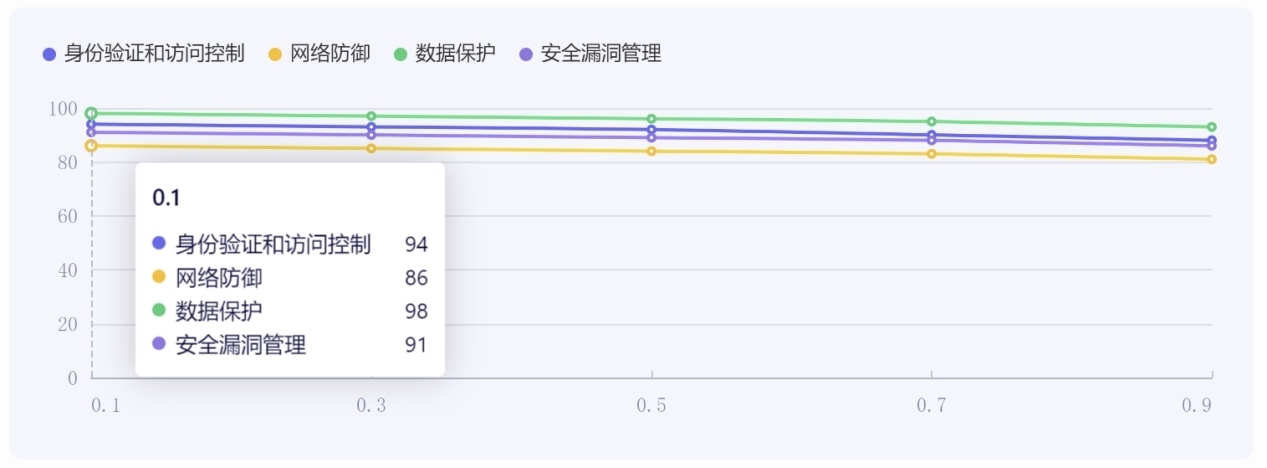Viewport: 1267px width, 468px height.
Task: Click the yellow 网络防御 legend dot
Action: (275, 54)
